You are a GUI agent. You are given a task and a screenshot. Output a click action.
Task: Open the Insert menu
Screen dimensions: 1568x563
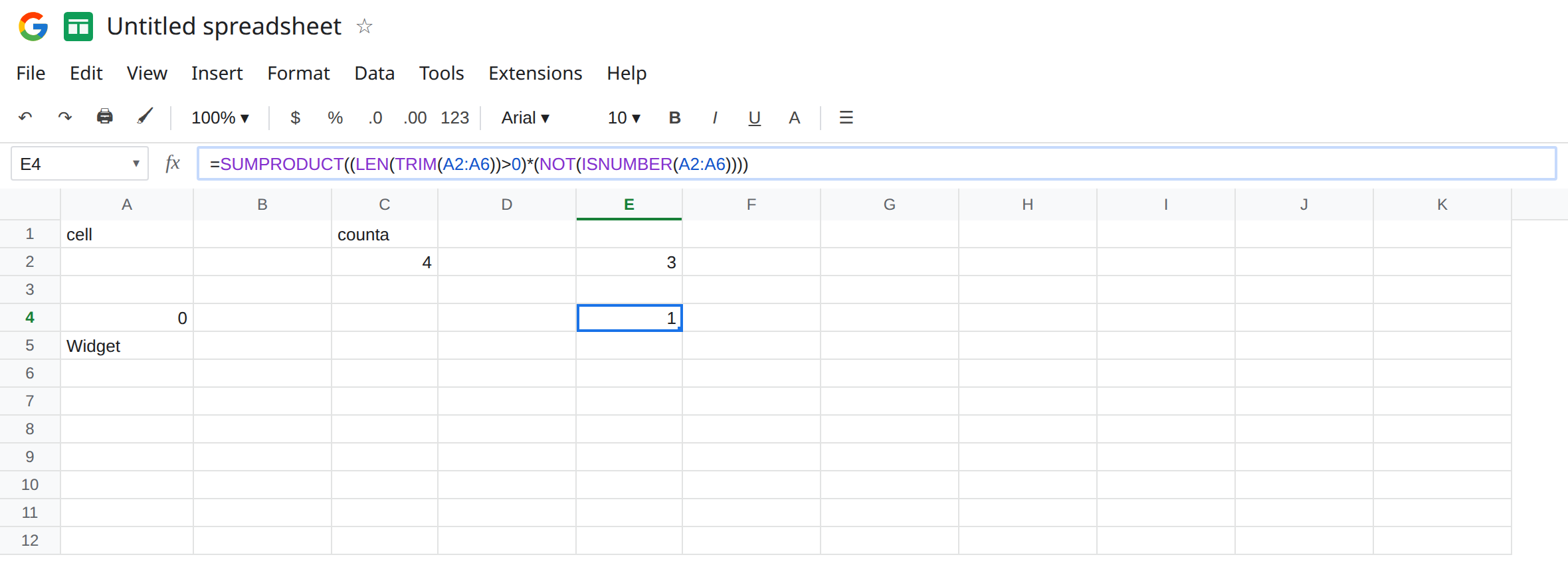[x=217, y=73]
